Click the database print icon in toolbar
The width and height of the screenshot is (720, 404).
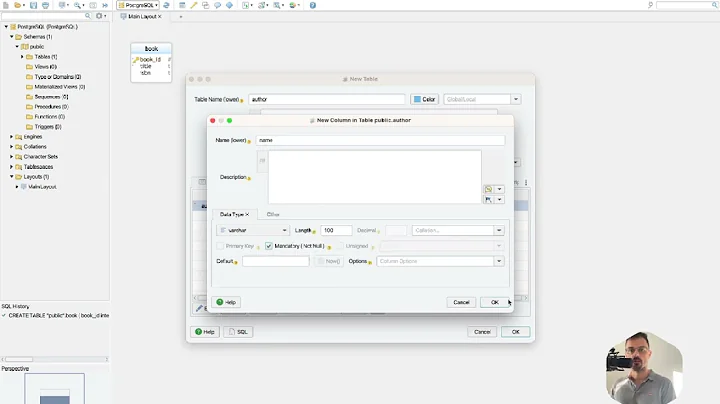coord(45,5)
